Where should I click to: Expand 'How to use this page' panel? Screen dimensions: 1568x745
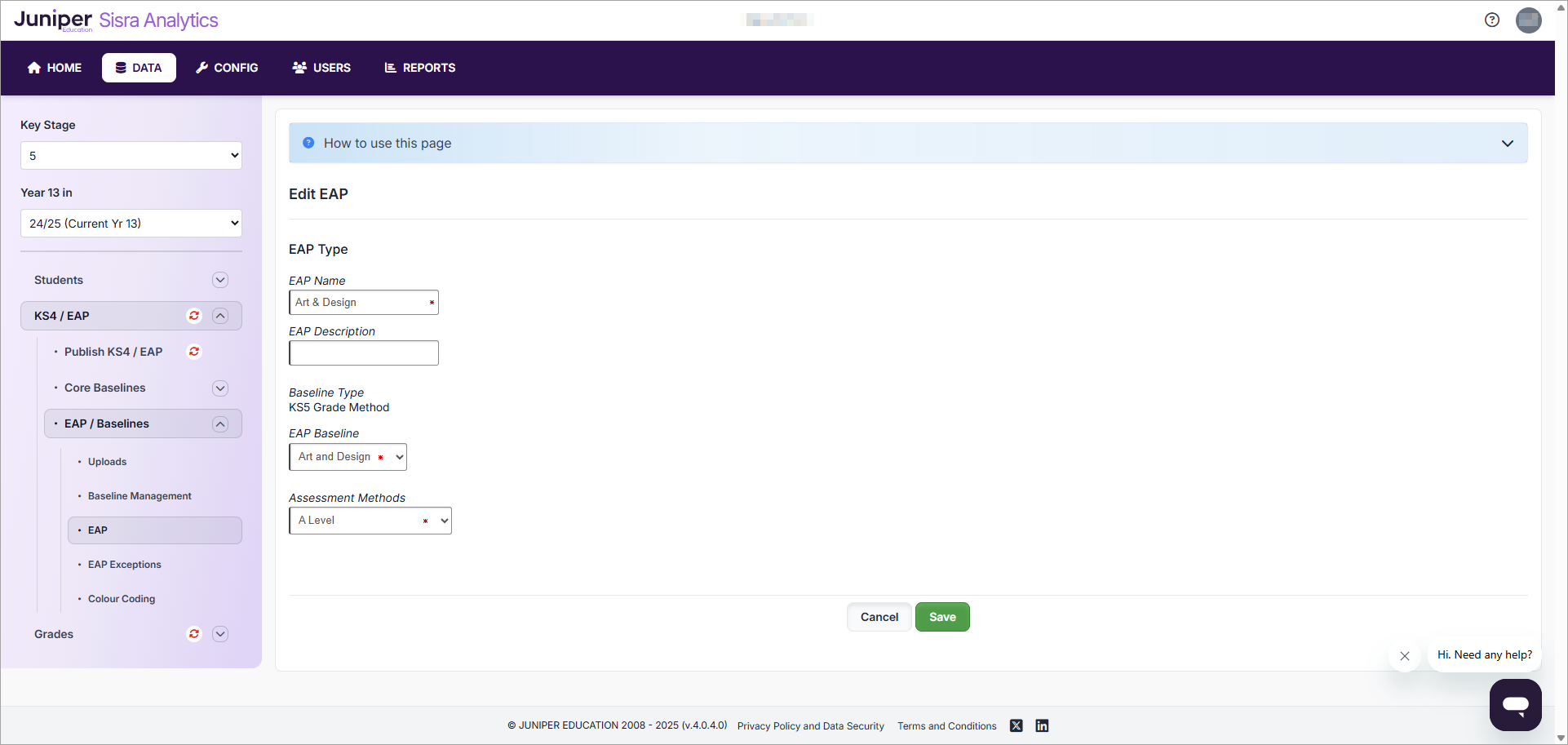click(1507, 144)
